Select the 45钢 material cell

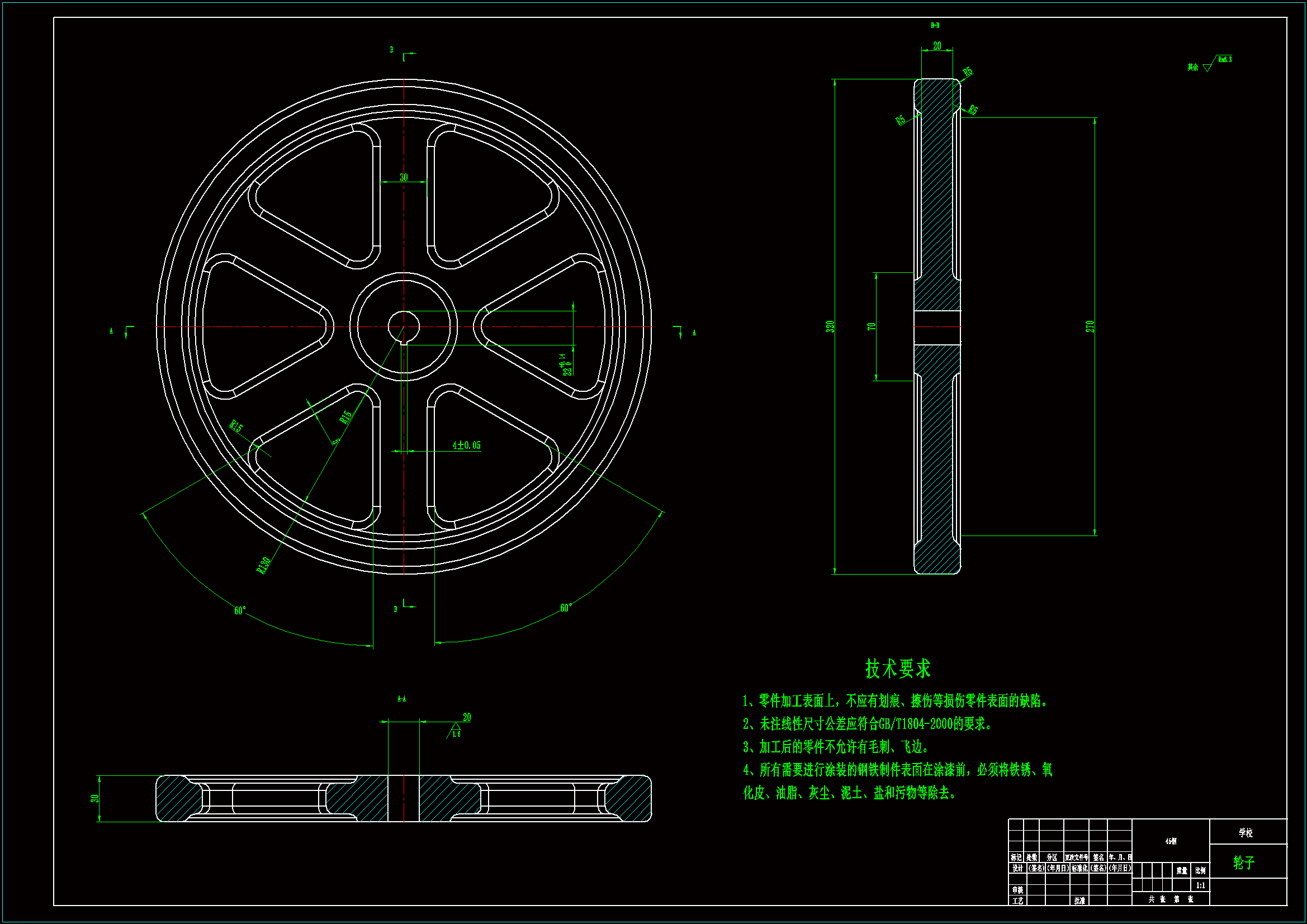1171,841
